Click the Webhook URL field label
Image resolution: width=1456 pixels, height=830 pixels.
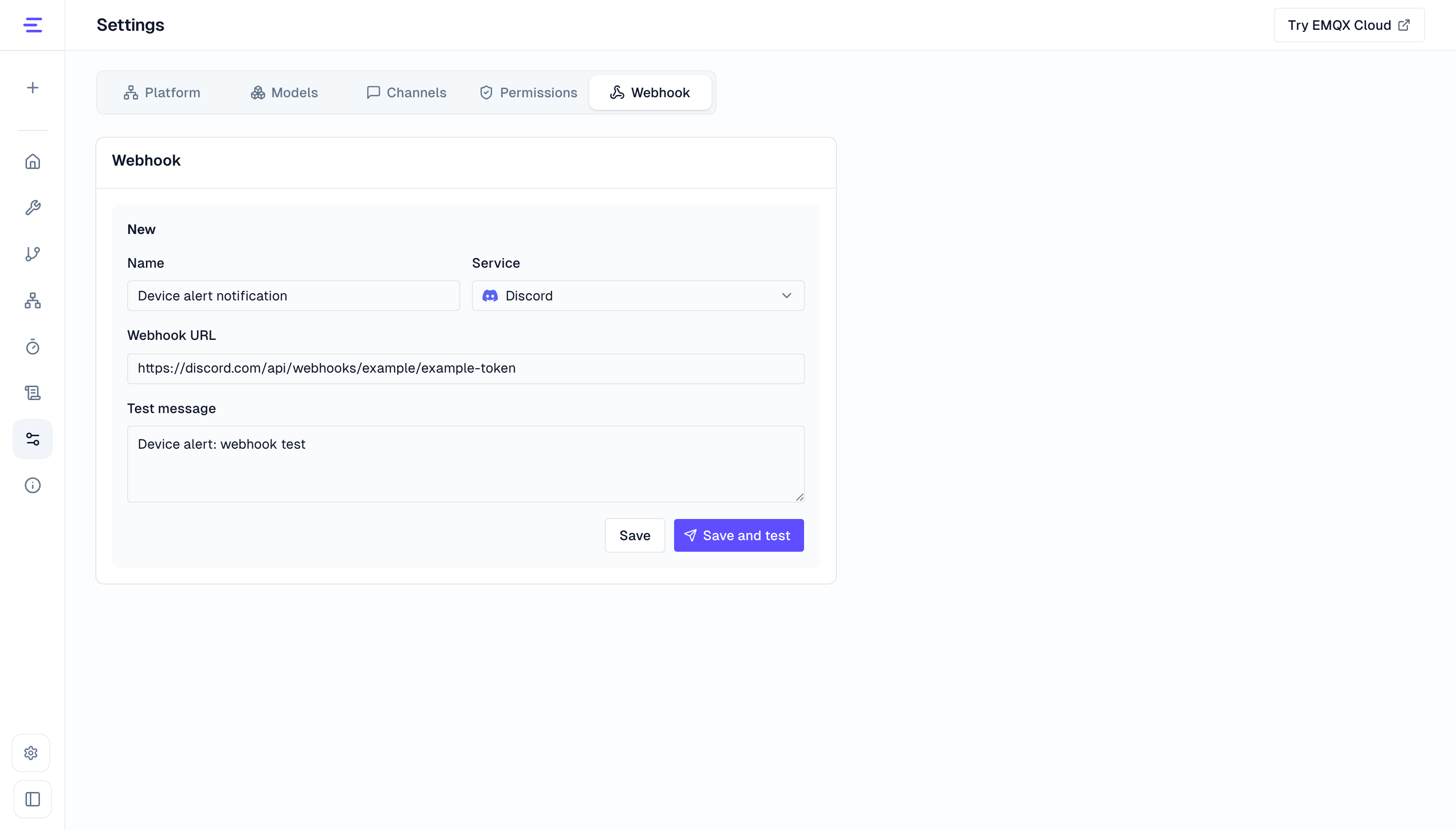(x=171, y=335)
